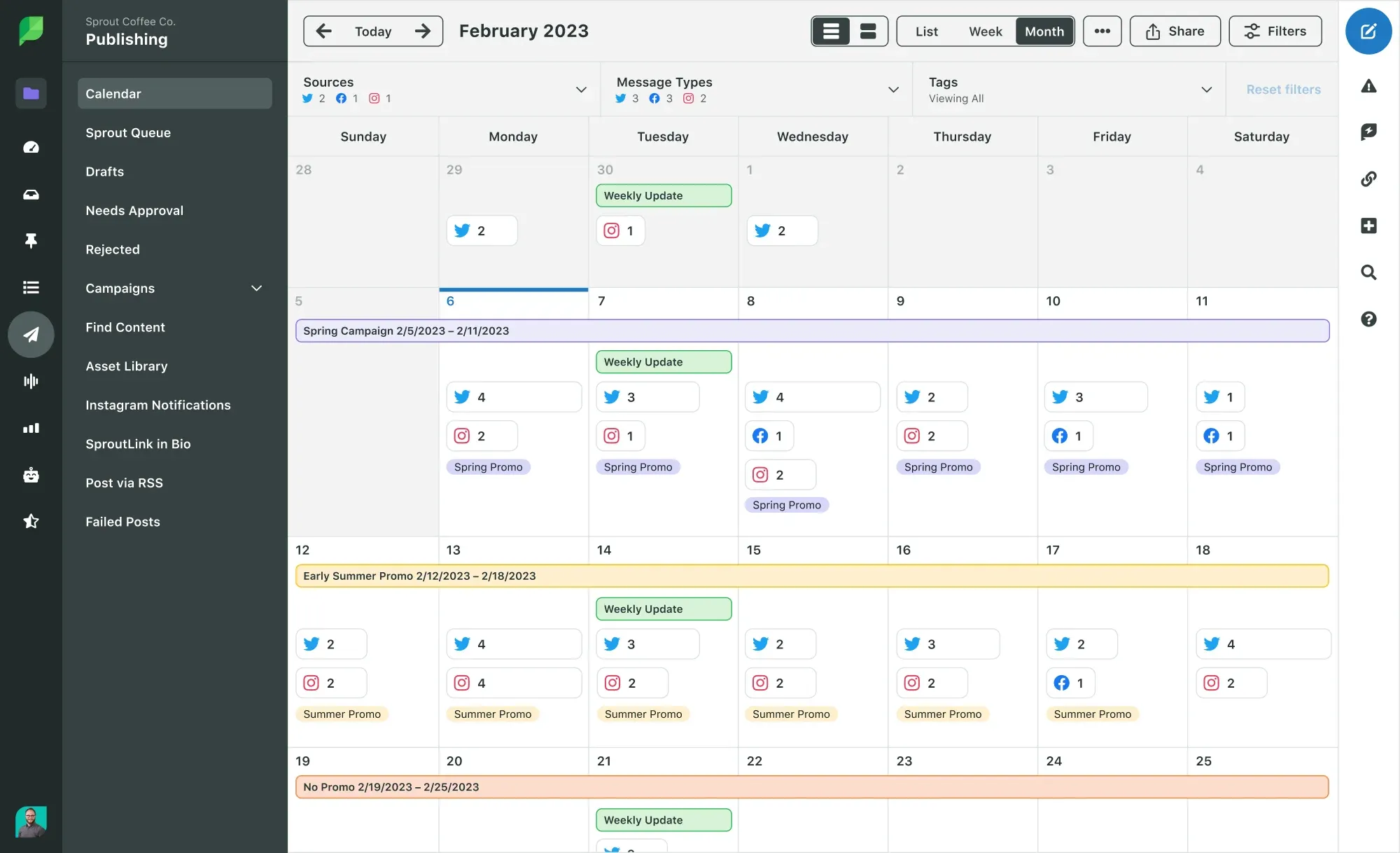1400x853 pixels.
Task: Expand the Message Types dropdown
Action: (892, 89)
